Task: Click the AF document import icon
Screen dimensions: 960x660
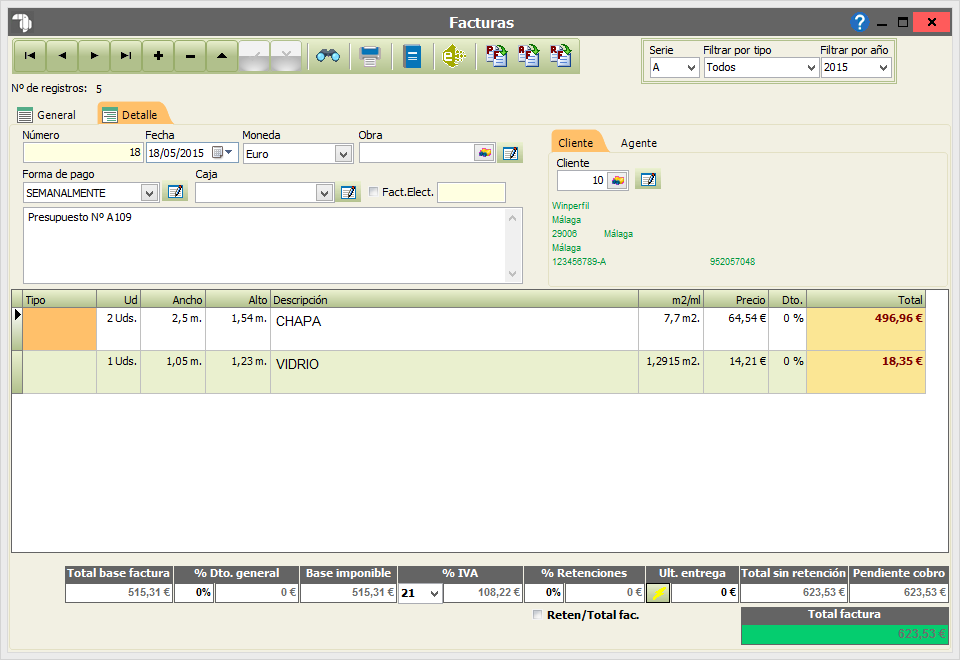Action: pyautogui.click(x=528, y=56)
